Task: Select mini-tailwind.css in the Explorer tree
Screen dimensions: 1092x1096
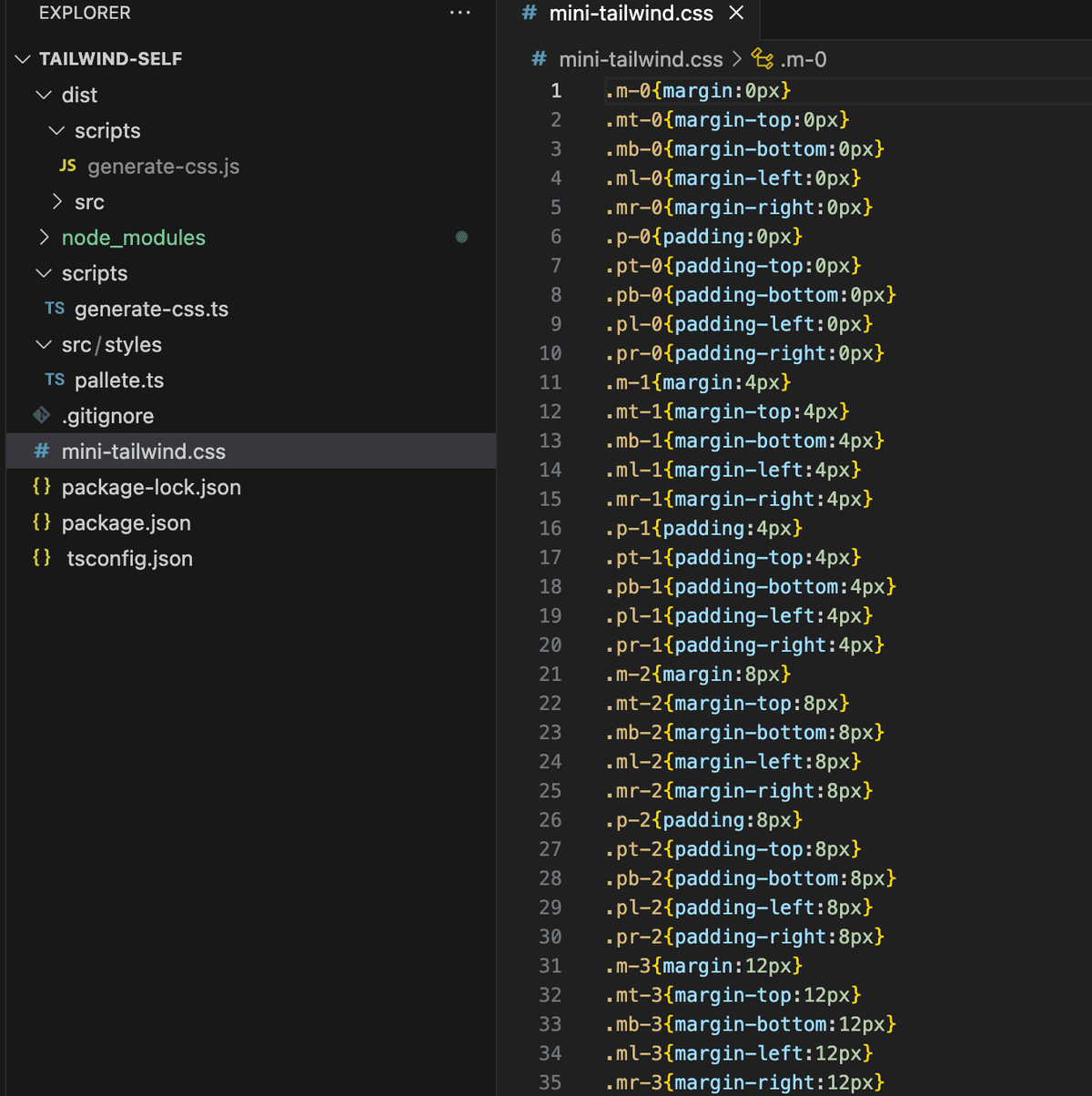Action: [x=143, y=452]
